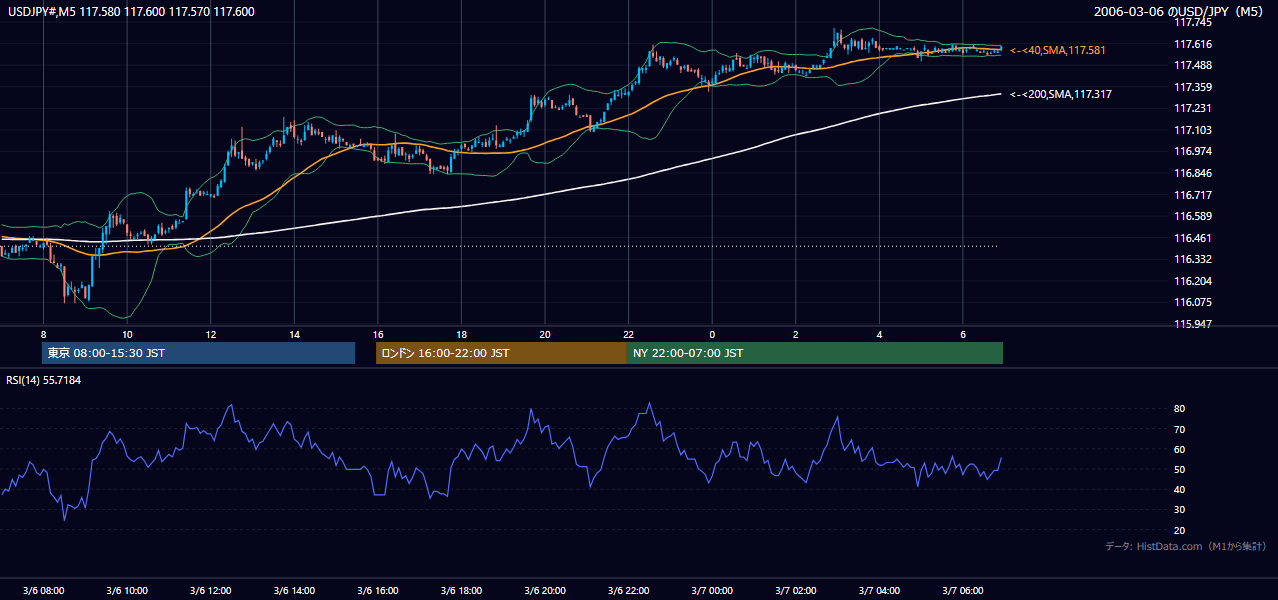Click the NY 22:00-07:00 JST session bar
Image resolution: width=1278 pixels, height=600 pixels.
point(815,353)
